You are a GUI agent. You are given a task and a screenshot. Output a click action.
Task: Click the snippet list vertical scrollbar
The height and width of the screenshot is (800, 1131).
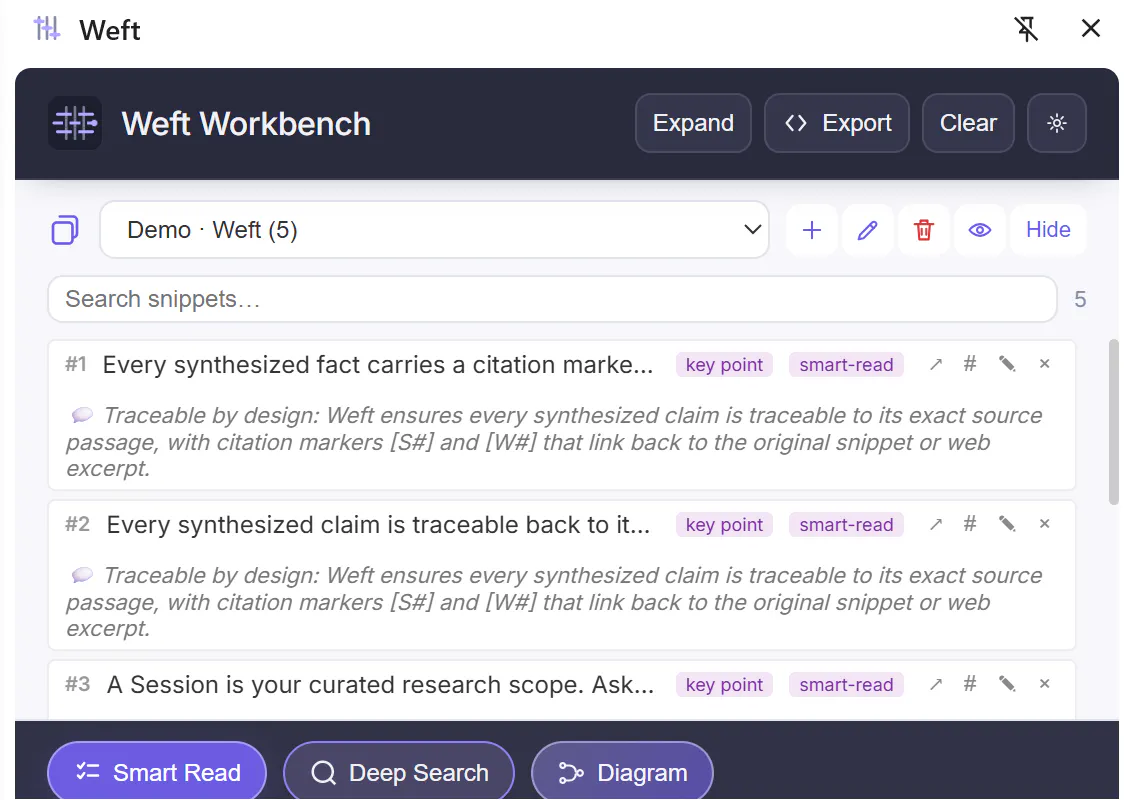pyautogui.click(x=1114, y=422)
